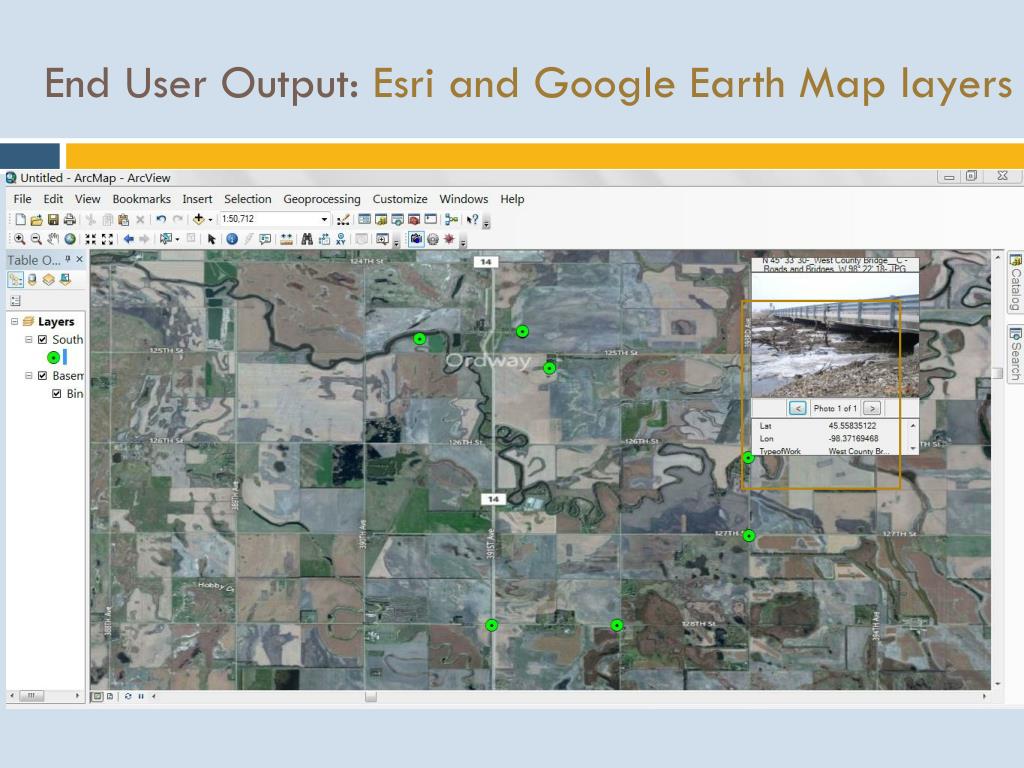Open the Find binoculars tool

click(x=307, y=239)
